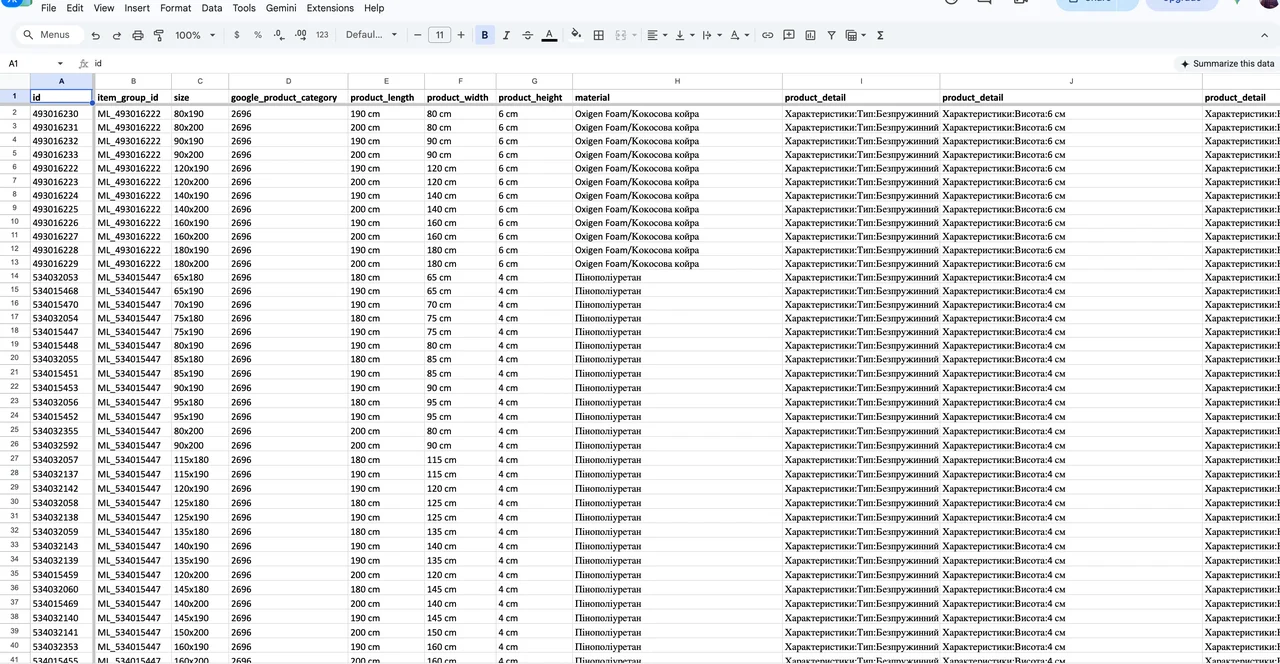Undo the last action
1280x664 pixels.
click(96, 35)
